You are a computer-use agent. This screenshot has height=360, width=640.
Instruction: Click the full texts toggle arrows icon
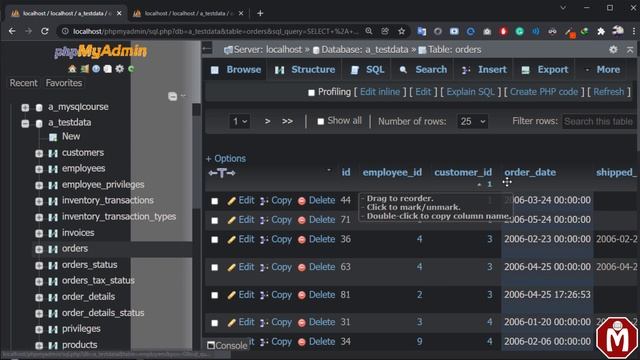coord(222,173)
